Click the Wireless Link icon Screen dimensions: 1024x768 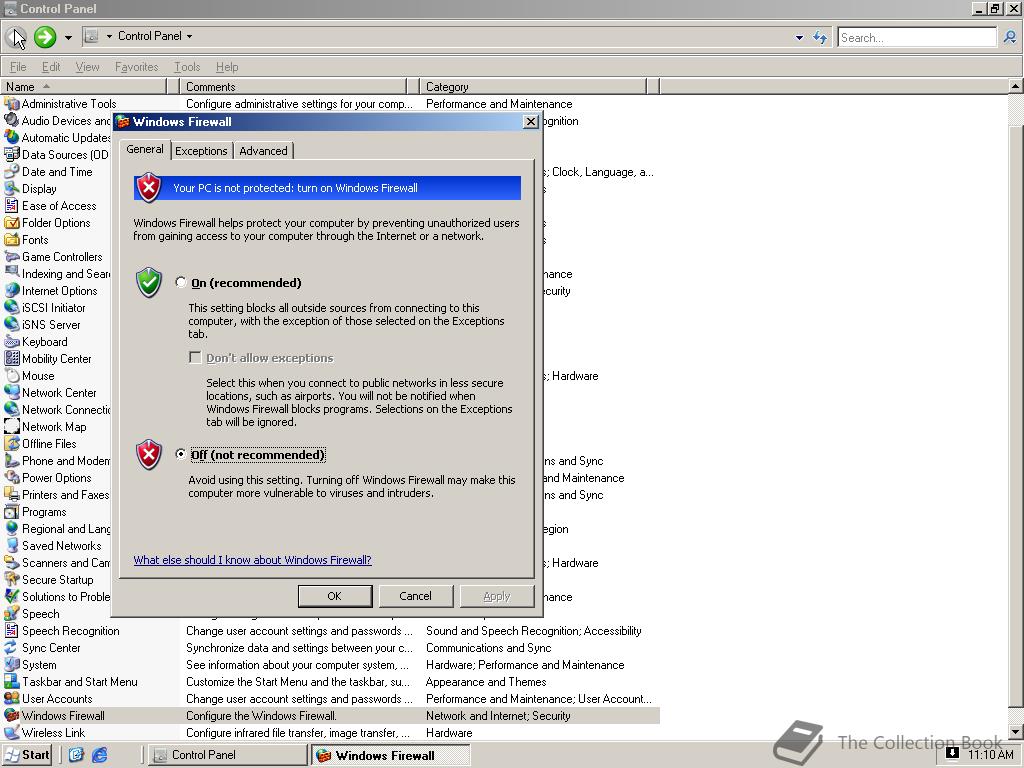coord(12,732)
